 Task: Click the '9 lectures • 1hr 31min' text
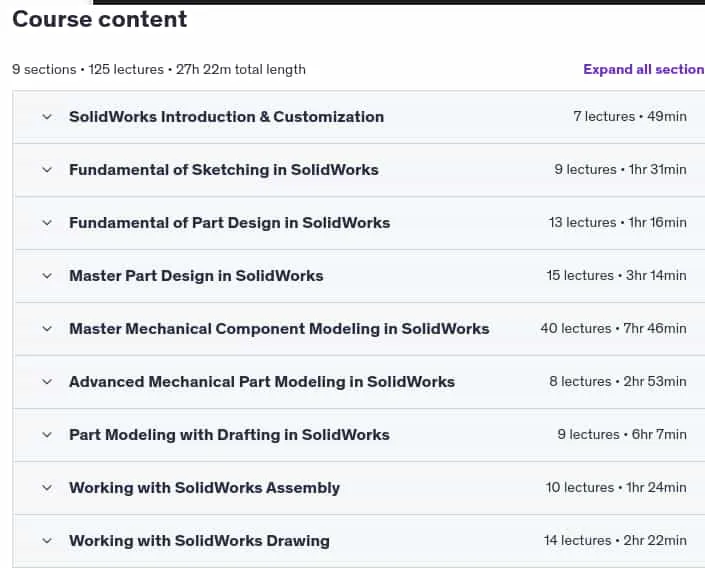(620, 170)
